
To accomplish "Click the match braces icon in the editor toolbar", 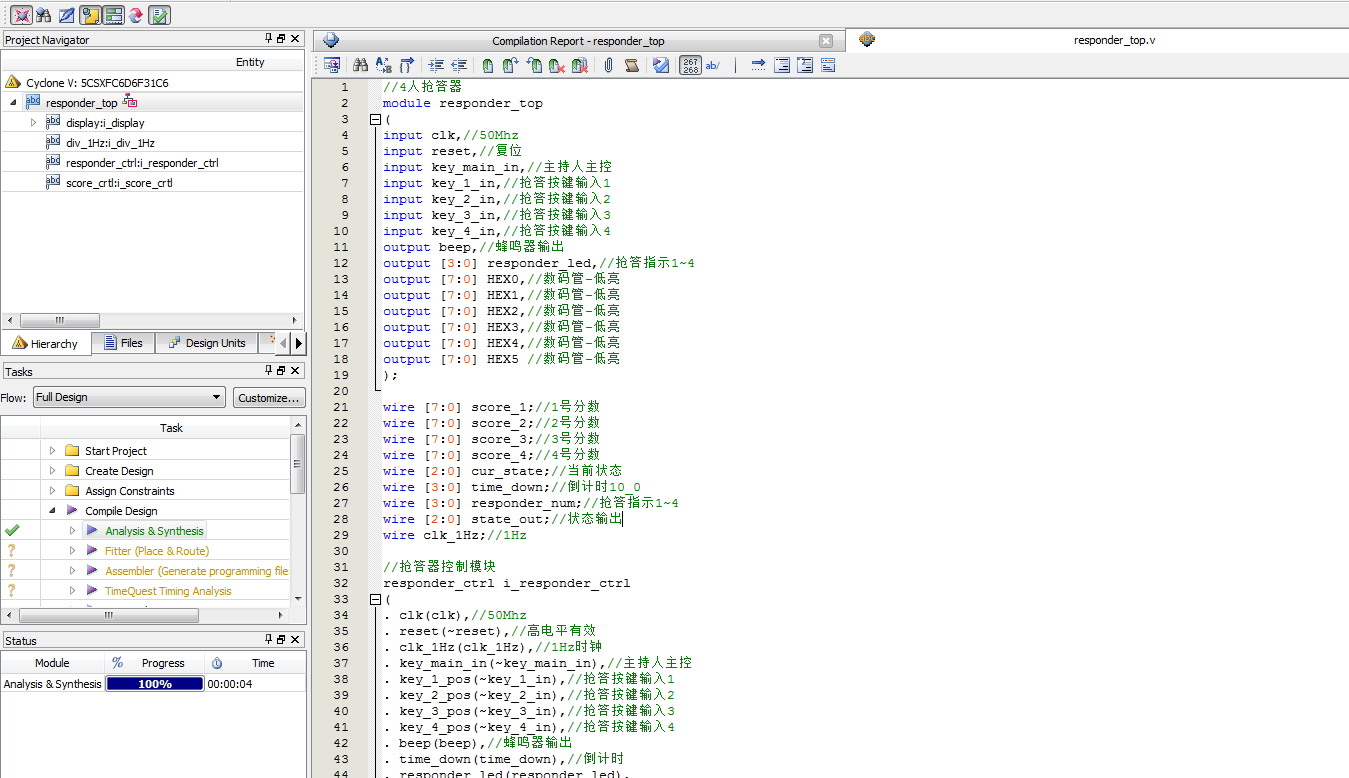I will (x=407, y=64).
